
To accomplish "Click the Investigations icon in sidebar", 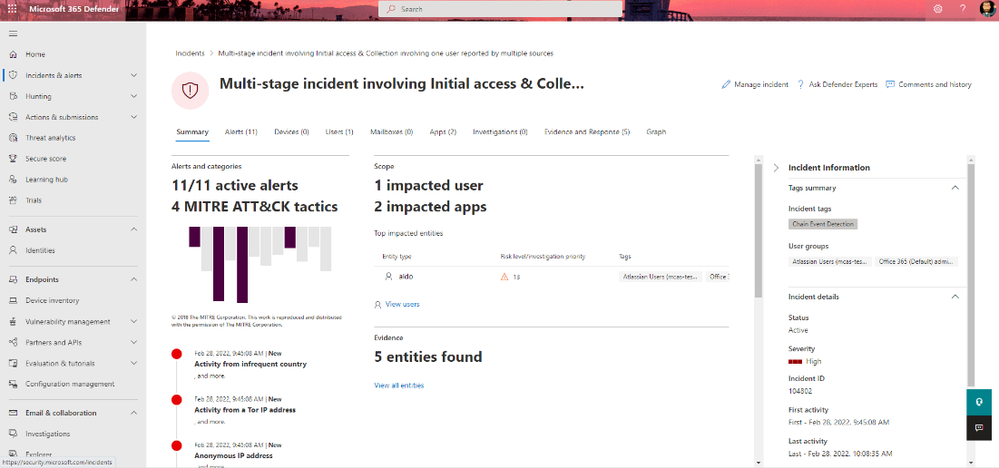I will click(x=13, y=434).
